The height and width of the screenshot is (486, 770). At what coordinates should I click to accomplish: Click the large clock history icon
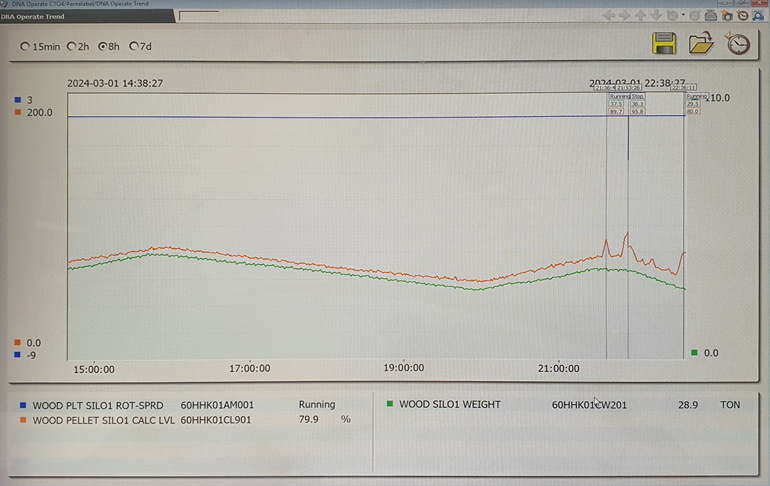pos(738,44)
